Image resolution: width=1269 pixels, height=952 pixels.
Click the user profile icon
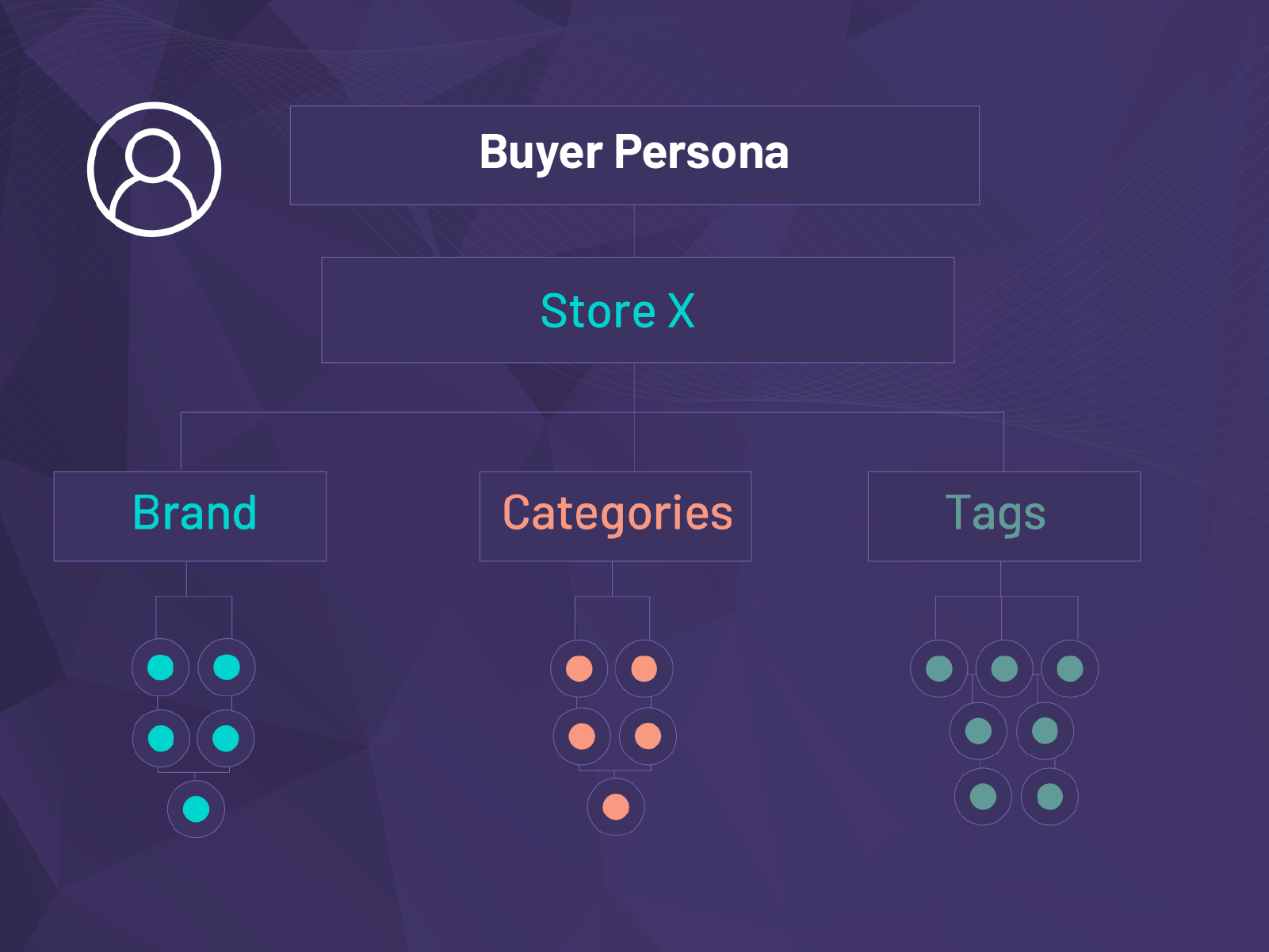pos(154,169)
